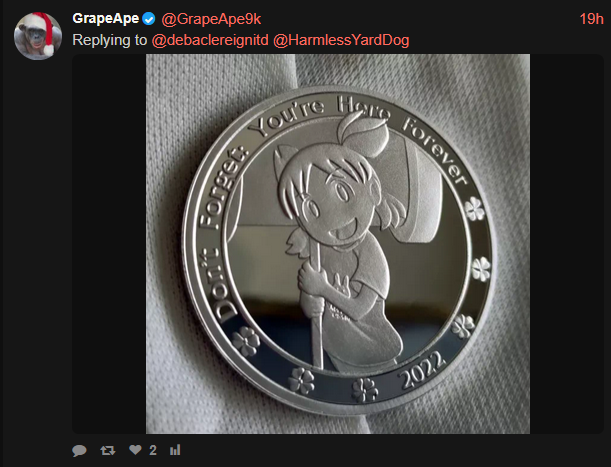Viewport: 611px width, 467px height.
Task: Open GrapeApe's profile from the ape avatar
Action: (38, 36)
